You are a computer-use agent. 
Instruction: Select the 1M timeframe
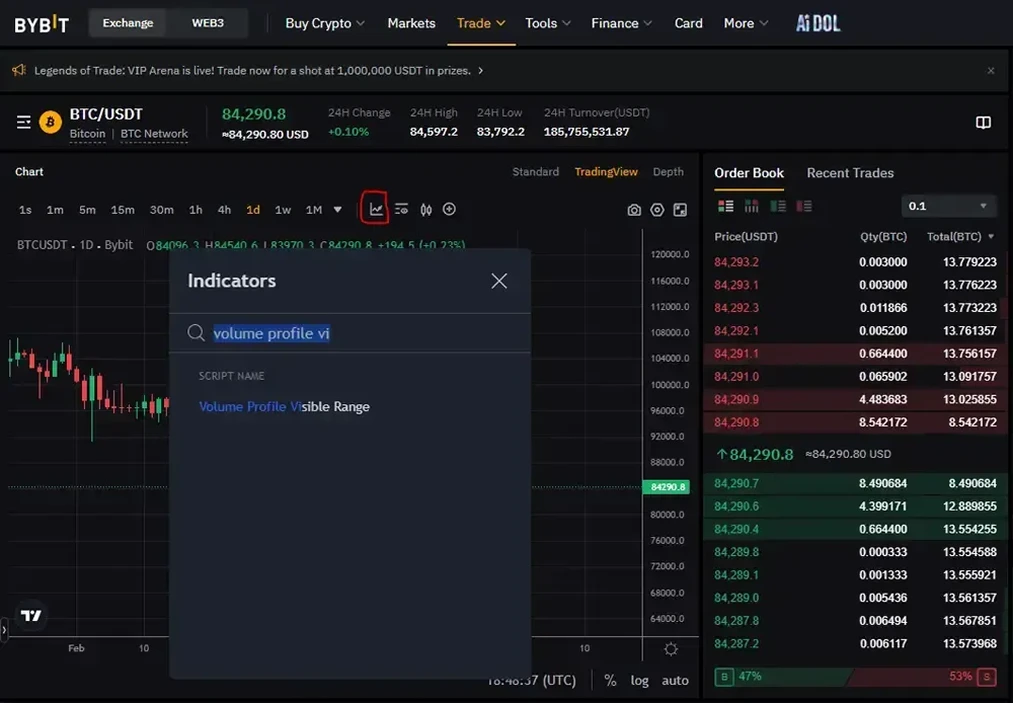coord(313,210)
